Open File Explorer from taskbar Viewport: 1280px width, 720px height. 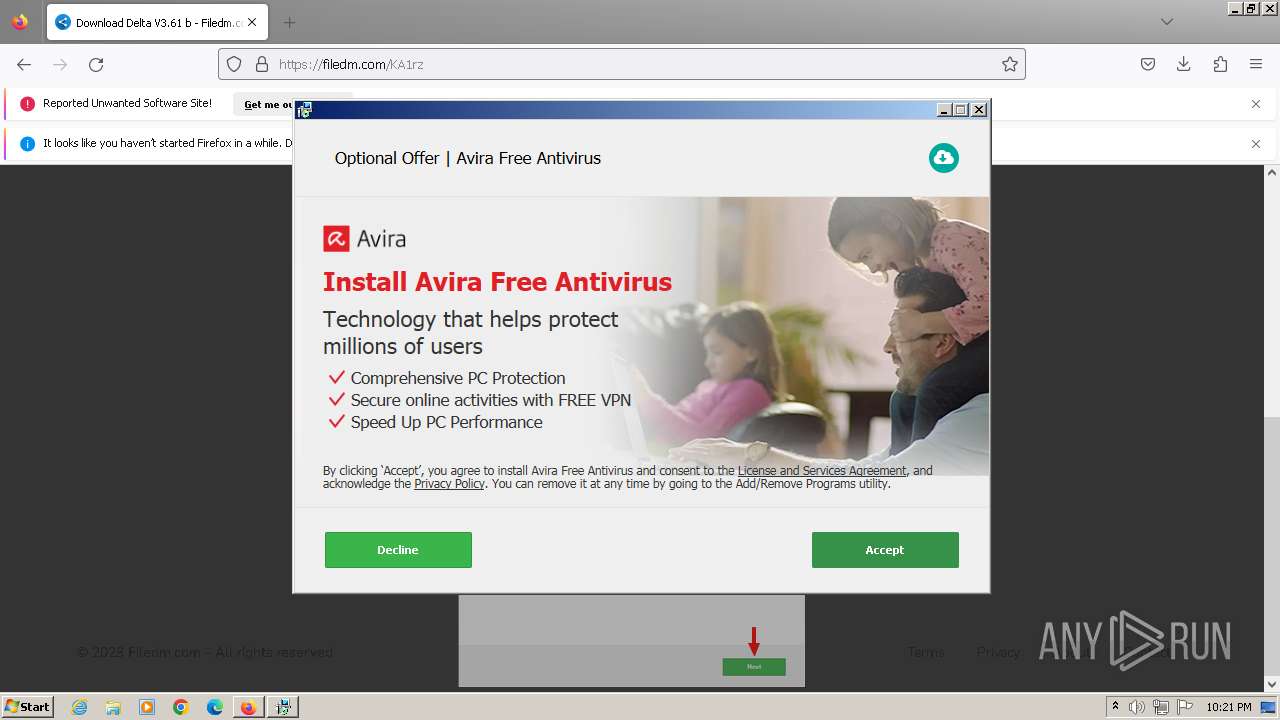point(113,707)
